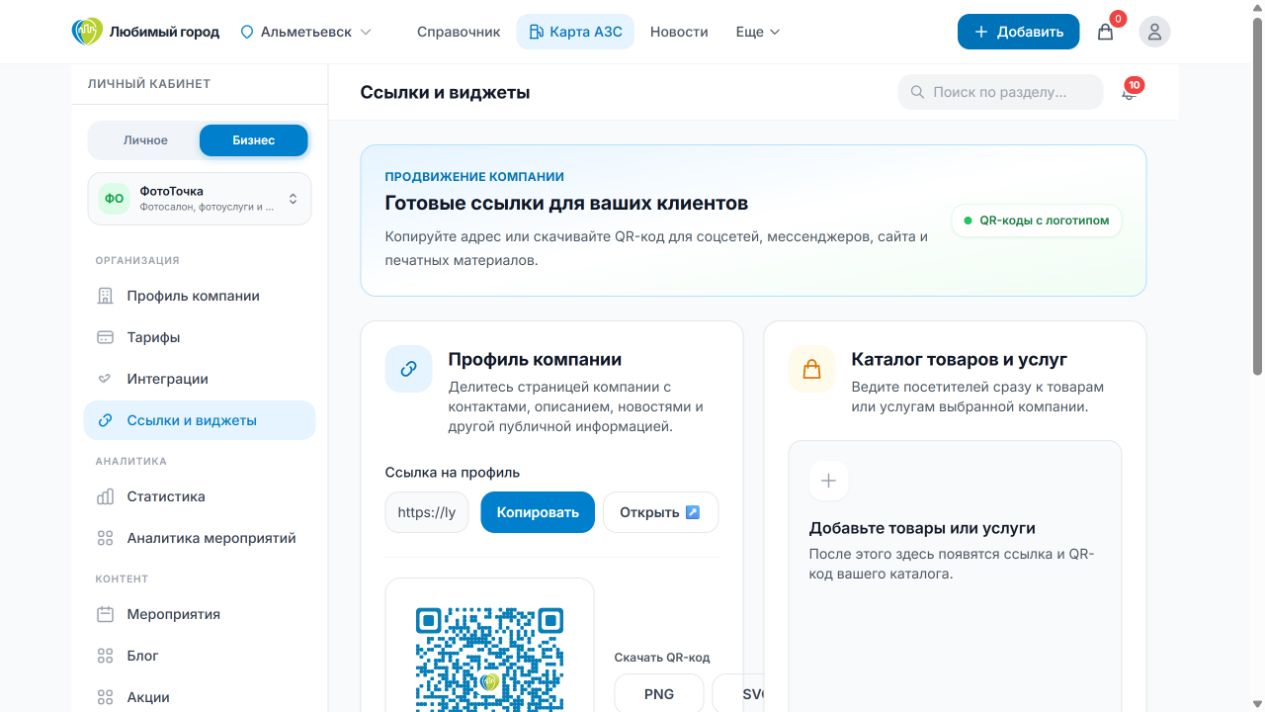Expand the Еще navigation menu
Viewport: 1265px width, 712px height.
[x=757, y=32]
